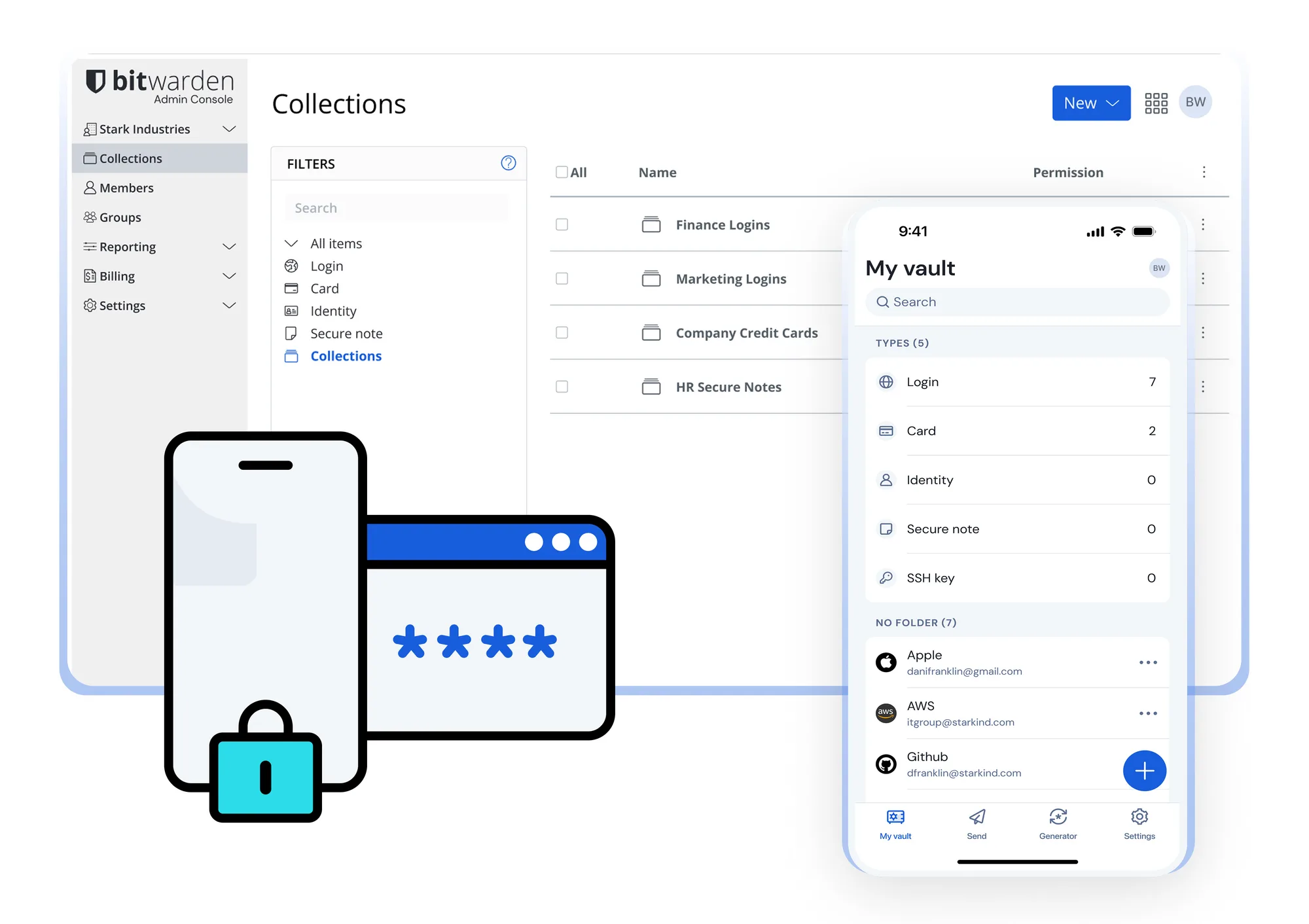Tick the HR Secure Notes checkbox
Screen dimensions: 1309x924
click(x=562, y=387)
